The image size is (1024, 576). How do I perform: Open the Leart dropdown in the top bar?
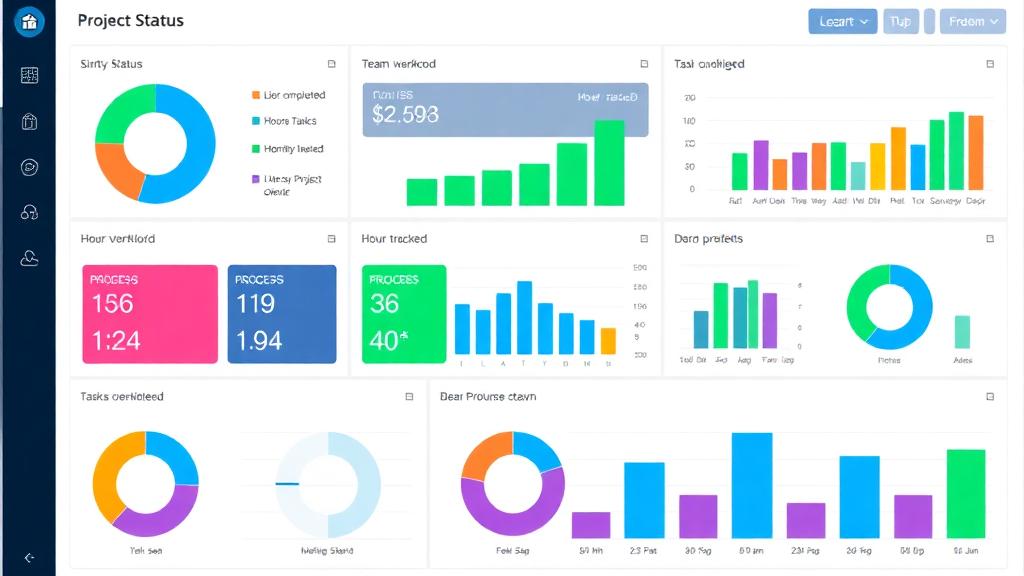(x=842, y=20)
